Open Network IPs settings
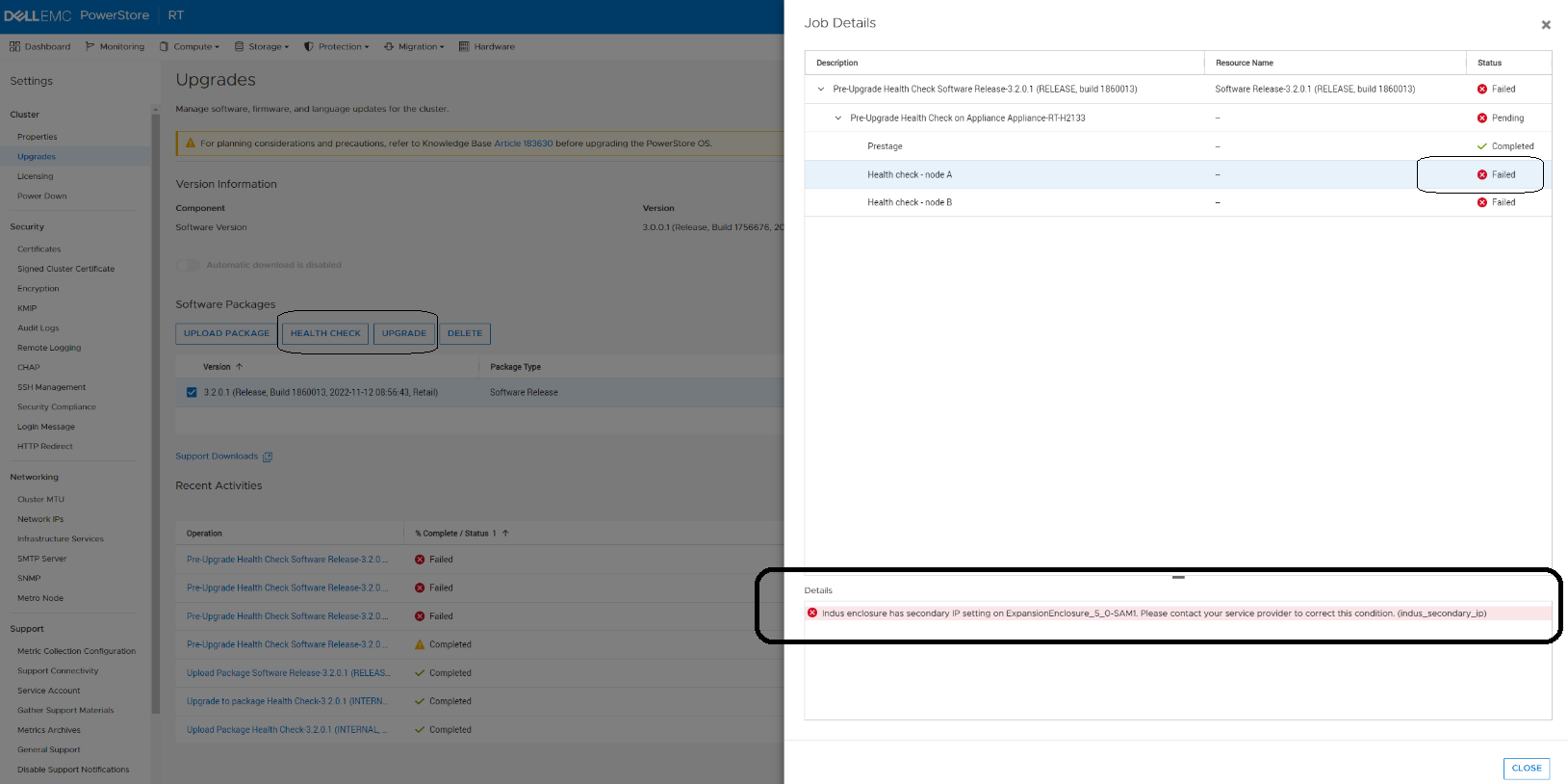1568x784 pixels. (x=40, y=519)
